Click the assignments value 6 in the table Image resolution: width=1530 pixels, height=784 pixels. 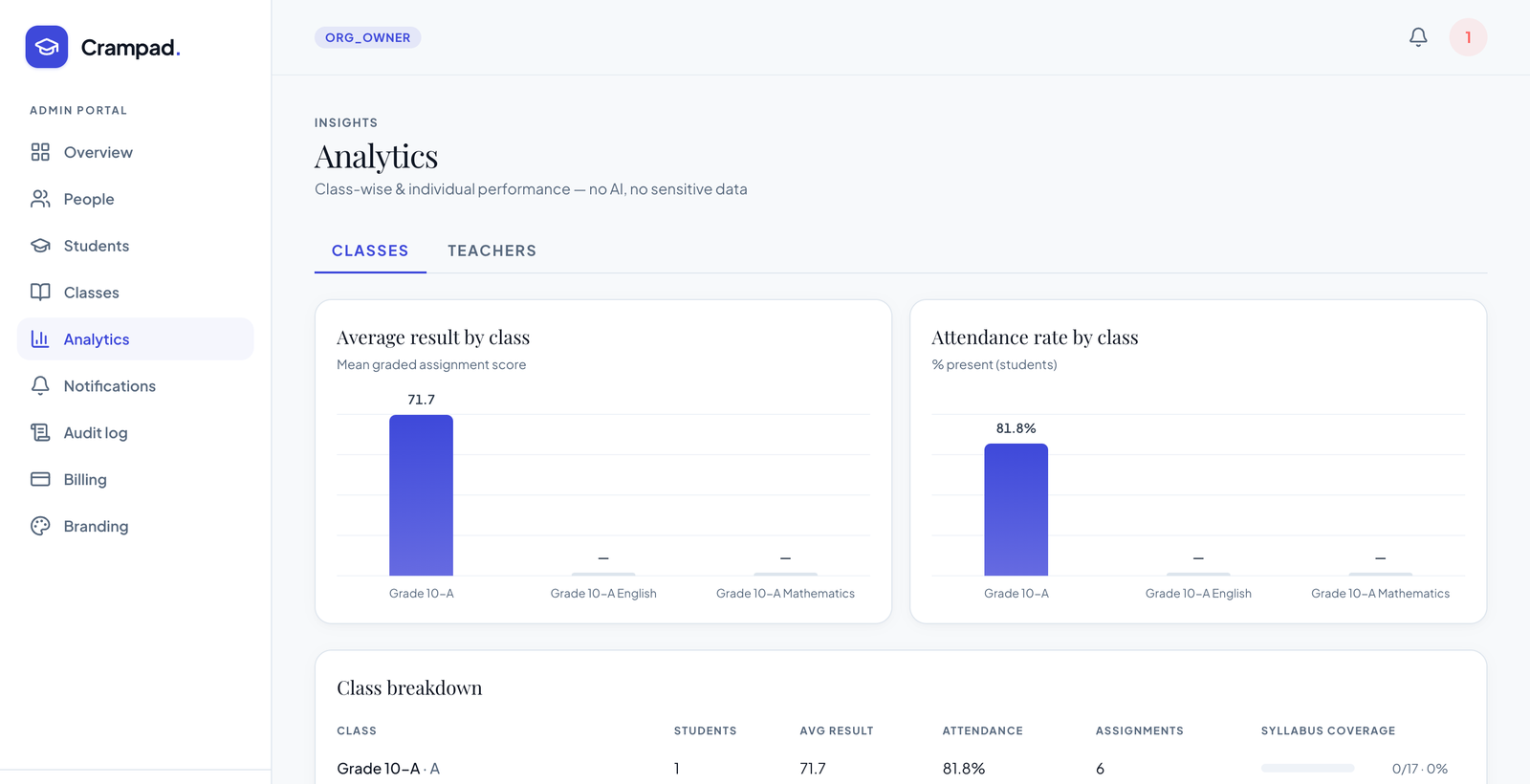coord(1100,769)
